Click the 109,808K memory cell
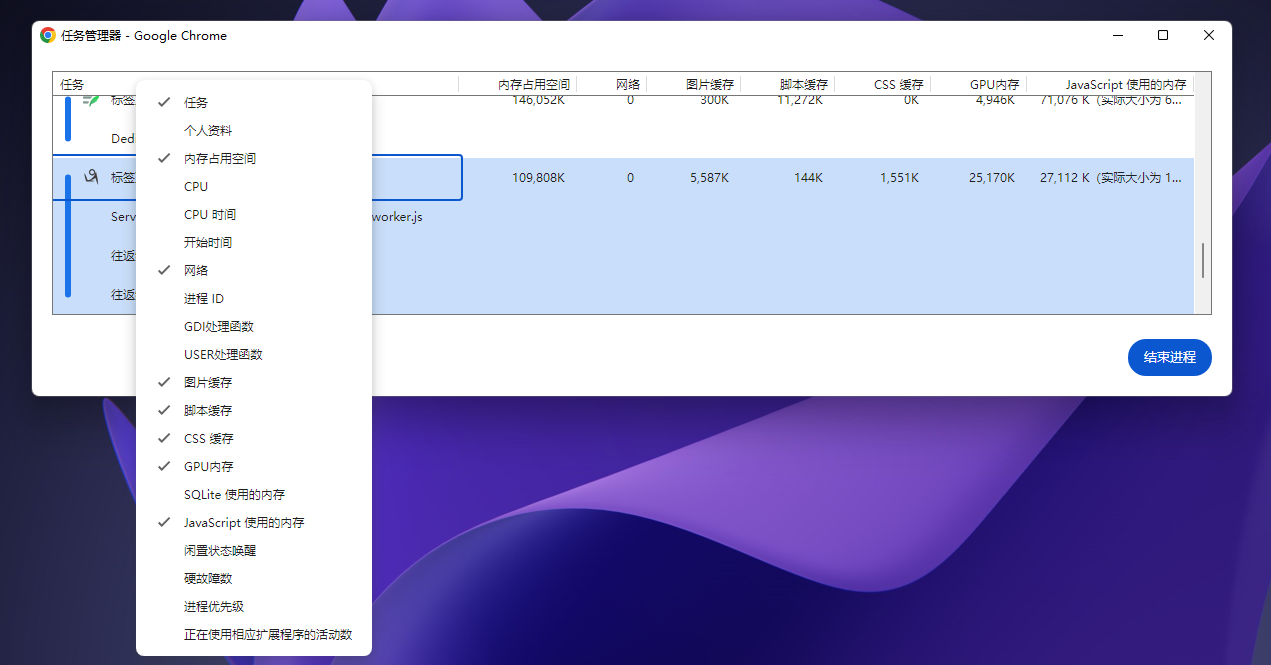The width and height of the screenshot is (1271, 665). point(538,178)
